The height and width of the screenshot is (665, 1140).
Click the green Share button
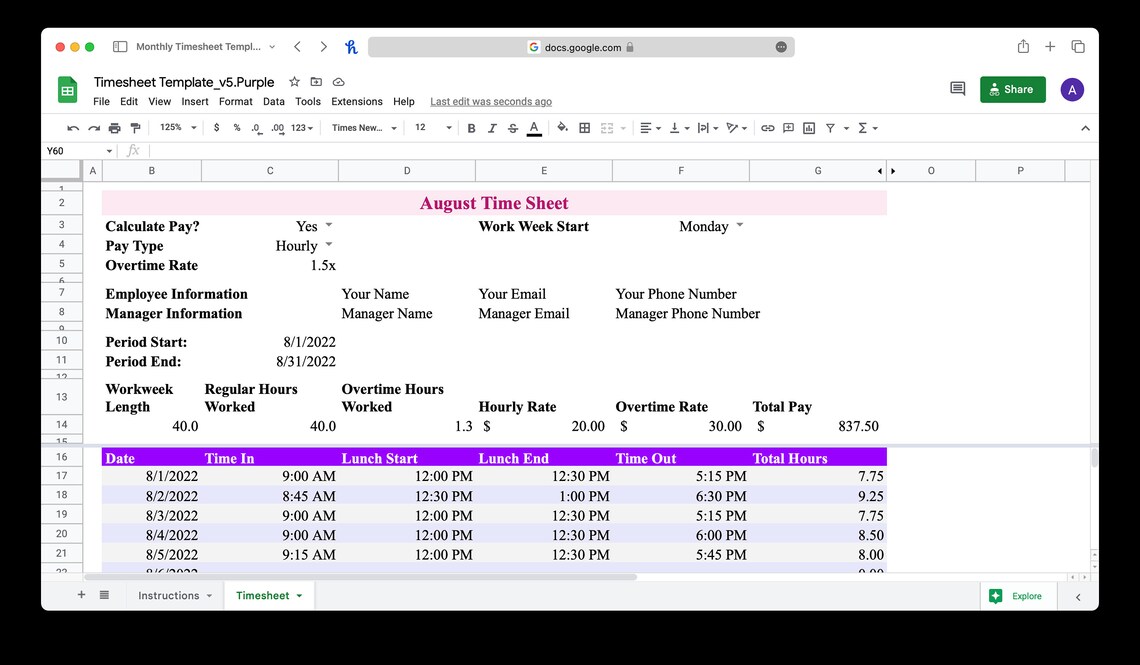(1012, 89)
